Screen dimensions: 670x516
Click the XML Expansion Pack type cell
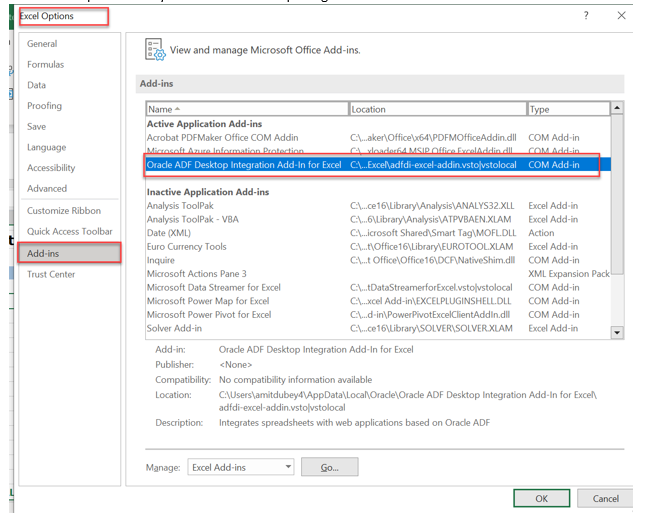(x=569, y=274)
